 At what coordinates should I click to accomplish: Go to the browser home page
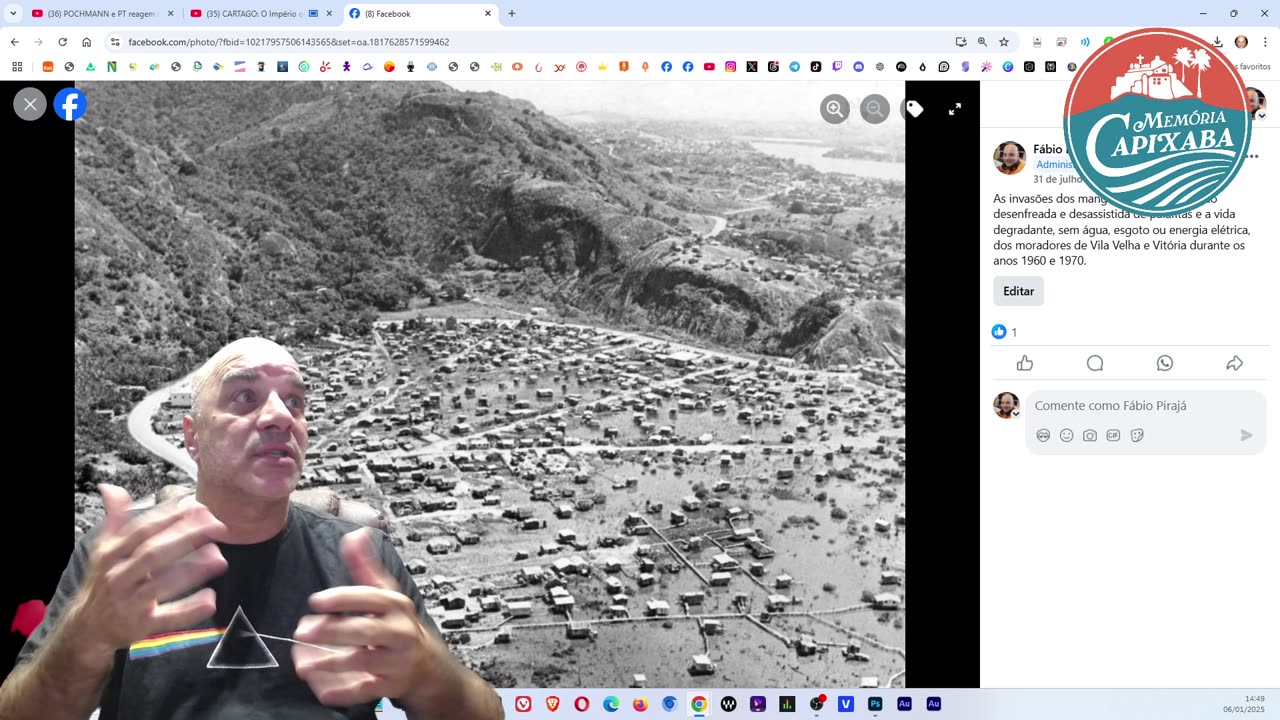tap(86, 42)
